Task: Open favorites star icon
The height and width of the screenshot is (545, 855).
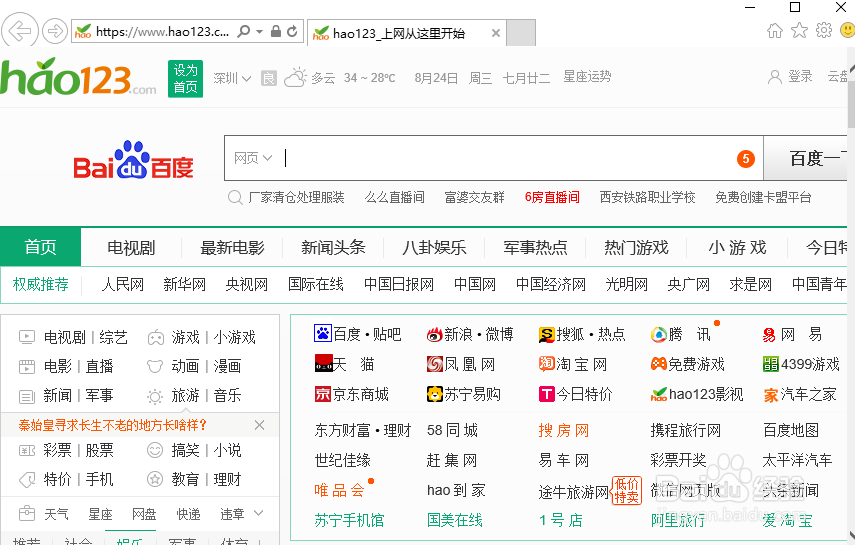Action: [799, 31]
